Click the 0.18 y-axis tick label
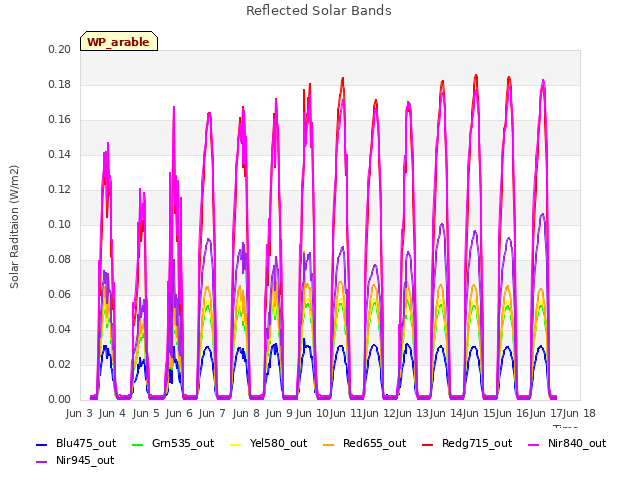Image resolution: width=640 pixels, height=480 pixels. (x=60, y=85)
